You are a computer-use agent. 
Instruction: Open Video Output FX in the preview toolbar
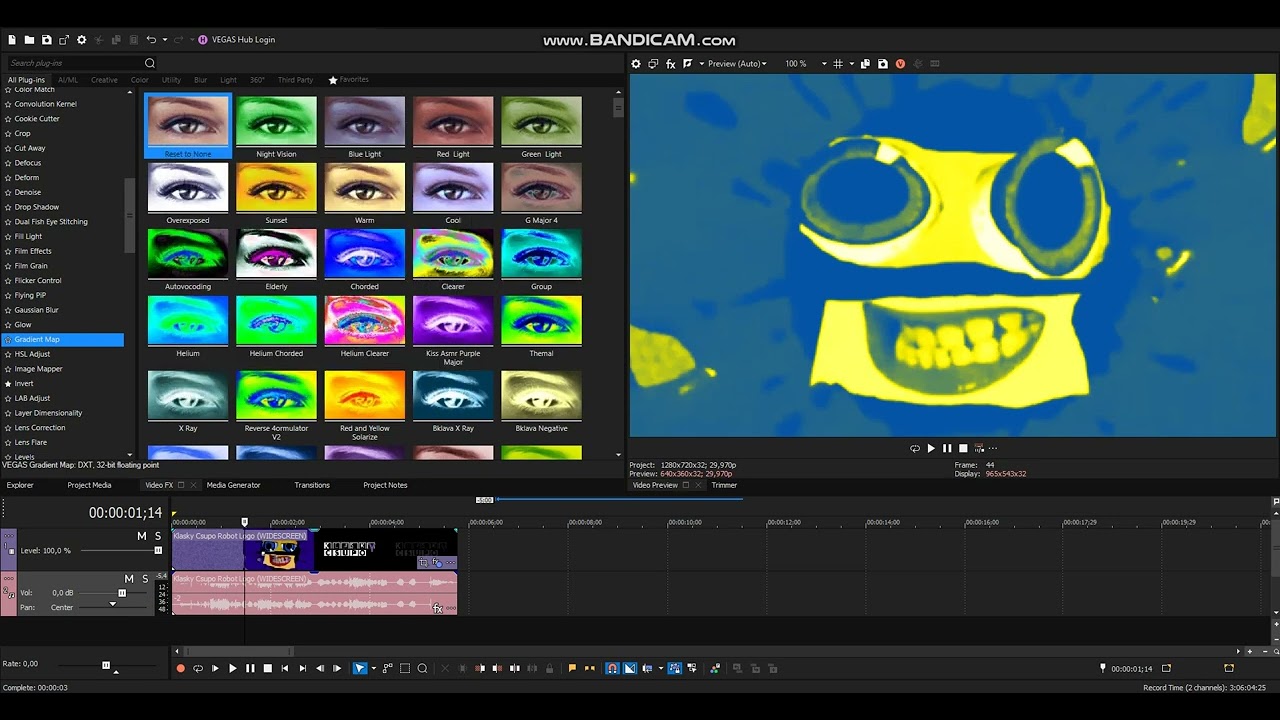click(671, 64)
